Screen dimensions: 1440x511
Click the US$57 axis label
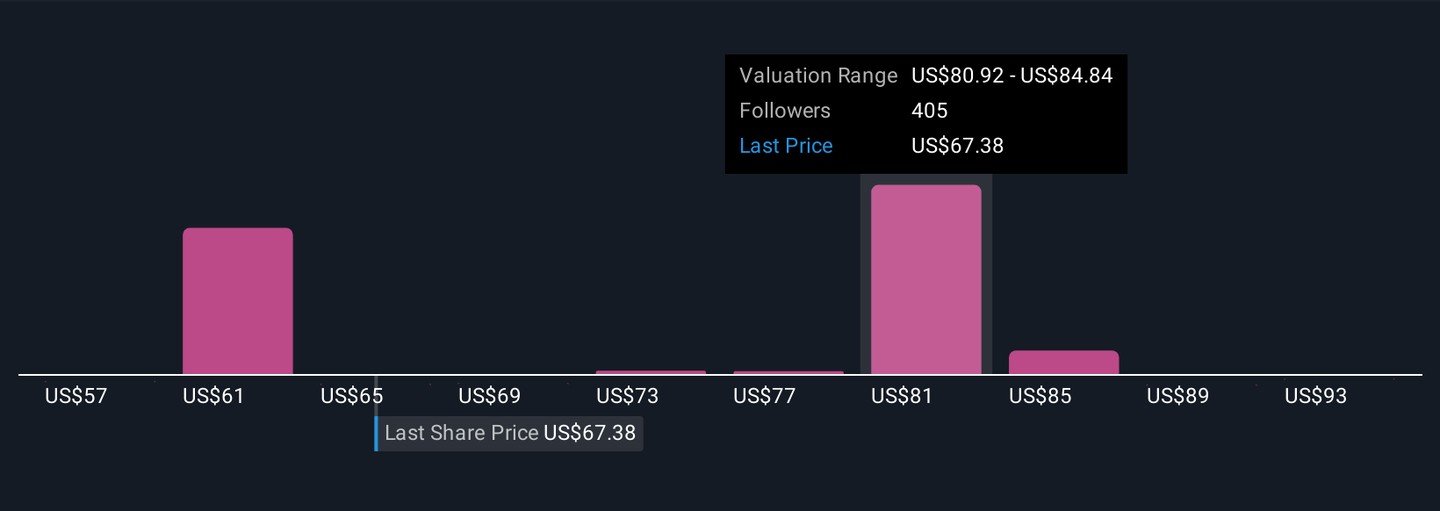pyautogui.click(x=76, y=396)
